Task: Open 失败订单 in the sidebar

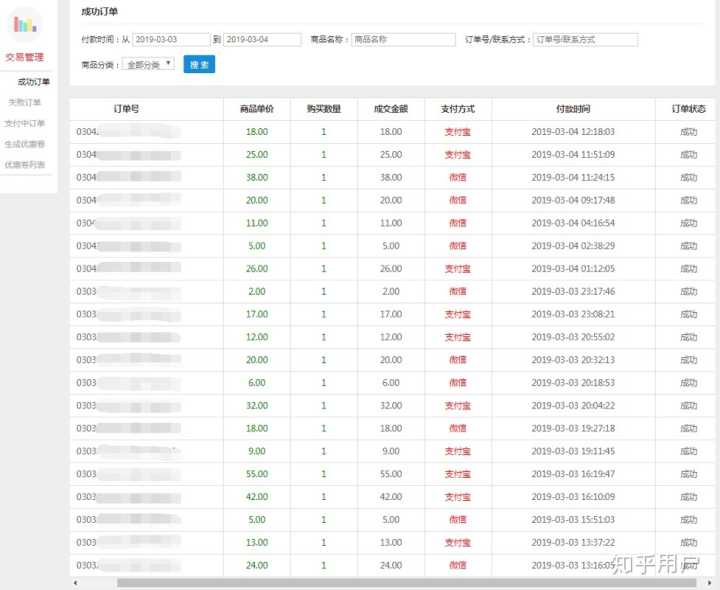Action: (x=25, y=102)
